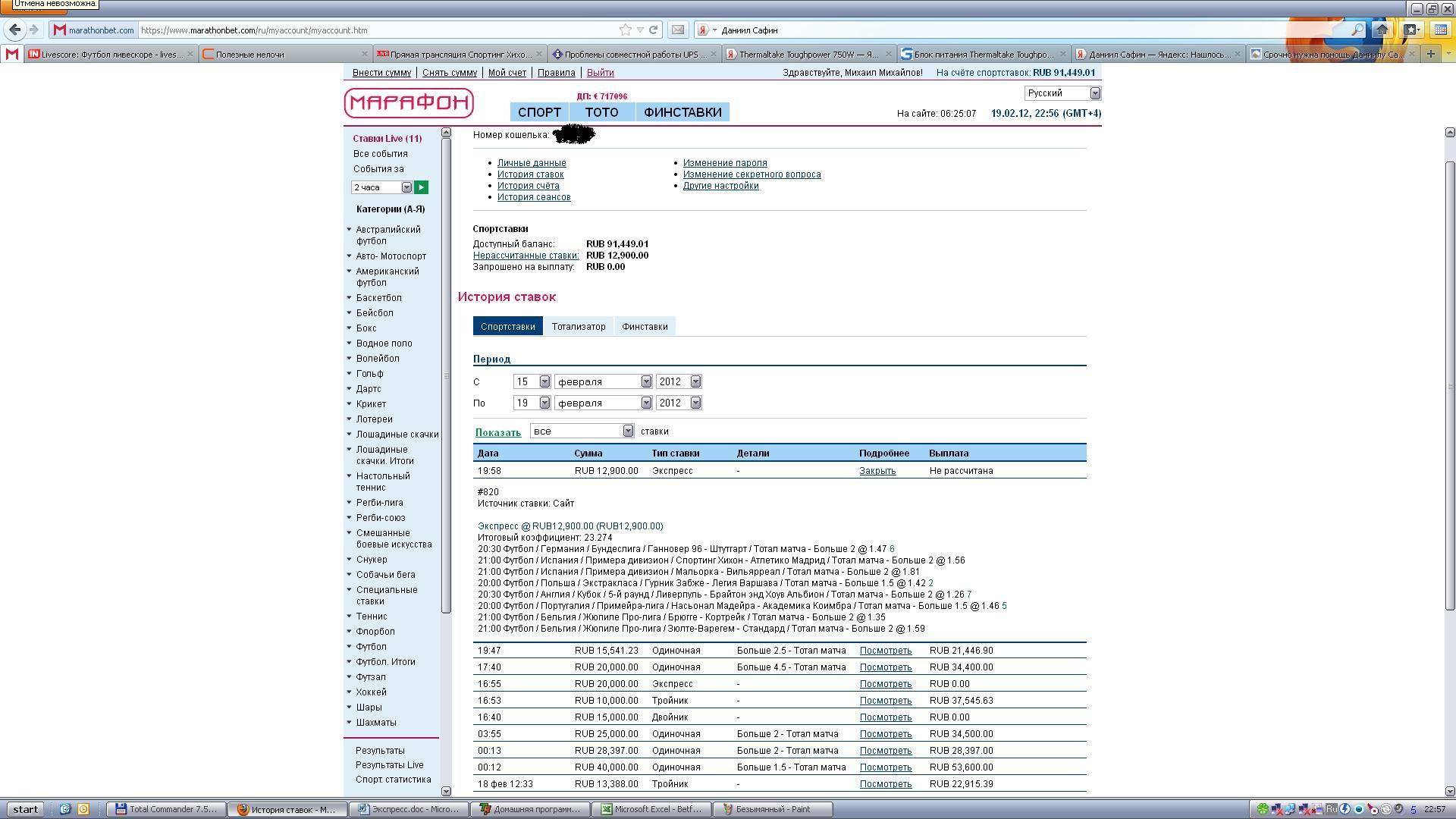Reload the page with refresh icon
This screenshot has width=1456, height=819.
(653, 30)
